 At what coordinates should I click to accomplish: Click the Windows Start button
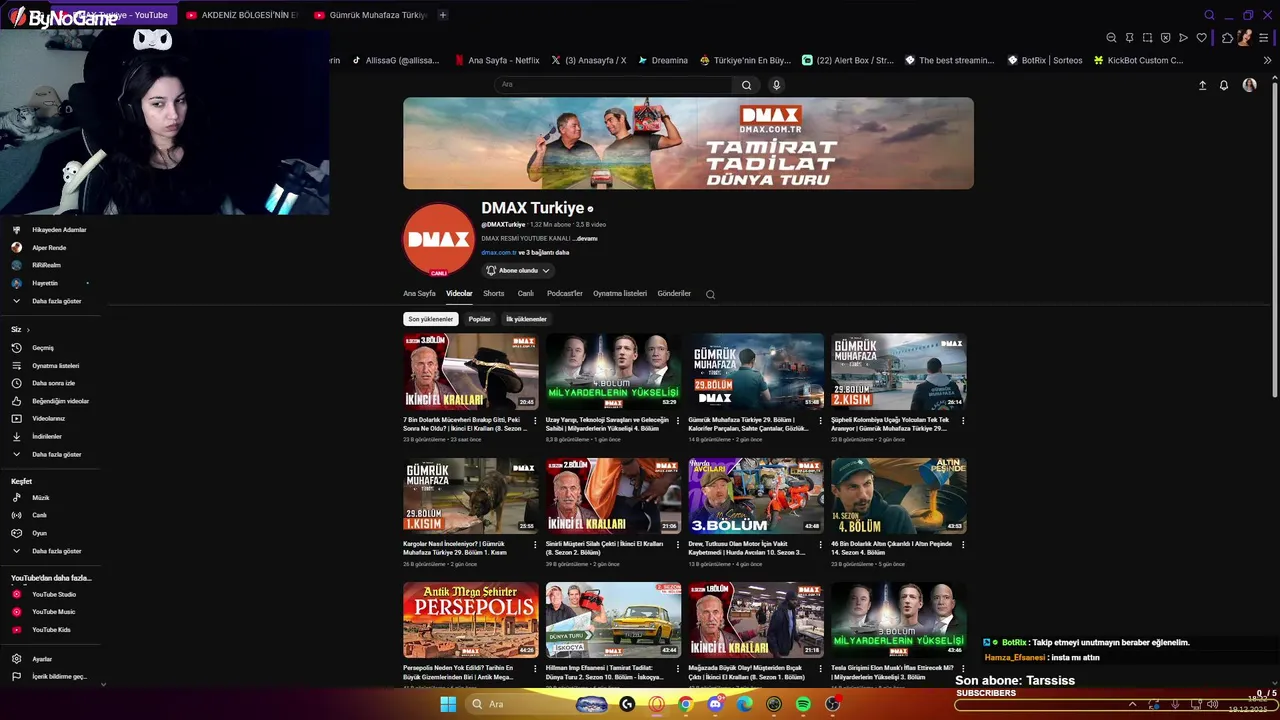click(448, 704)
